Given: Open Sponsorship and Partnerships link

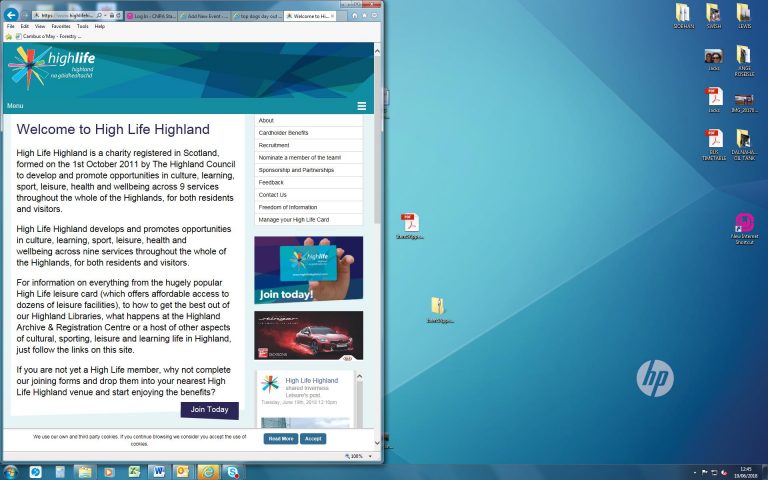Looking at the screenshot, I should click(309, 170).
